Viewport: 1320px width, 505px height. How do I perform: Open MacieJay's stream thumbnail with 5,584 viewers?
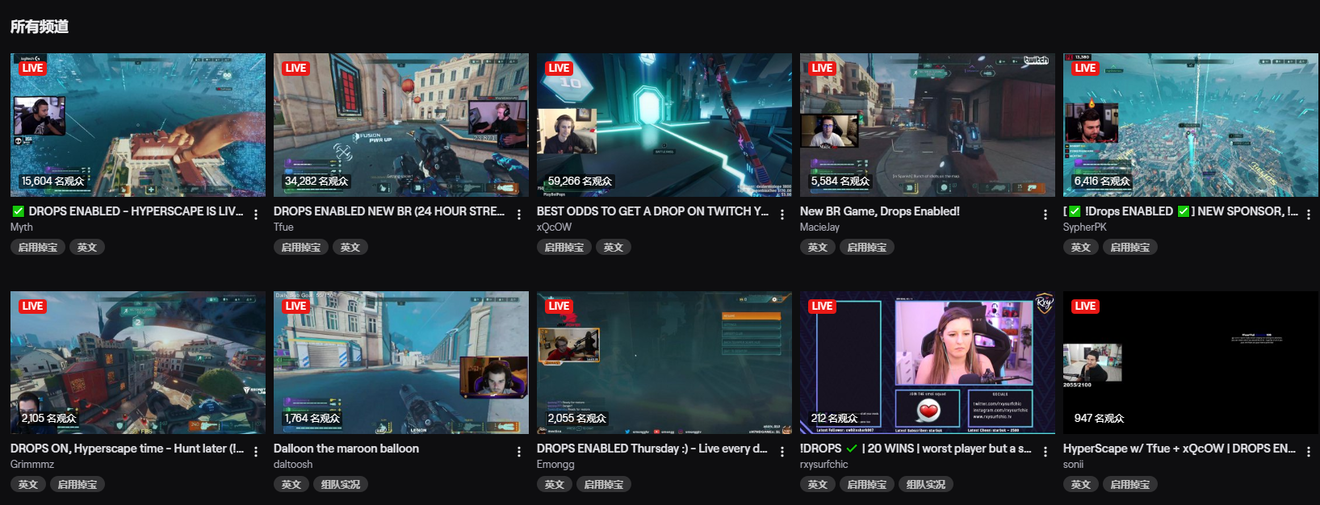coord(927,125)
